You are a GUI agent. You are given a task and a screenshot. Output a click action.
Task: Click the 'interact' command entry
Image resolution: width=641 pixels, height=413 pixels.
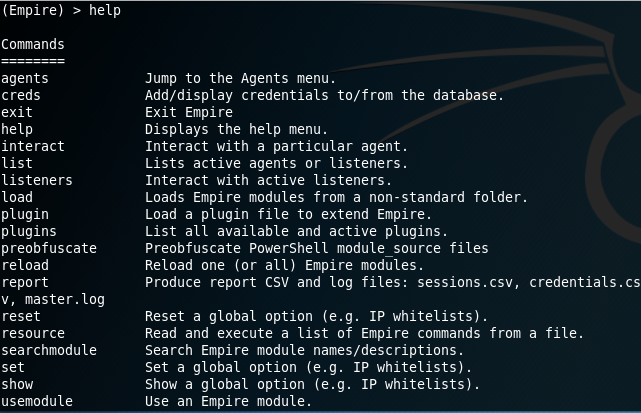(33, 146)
